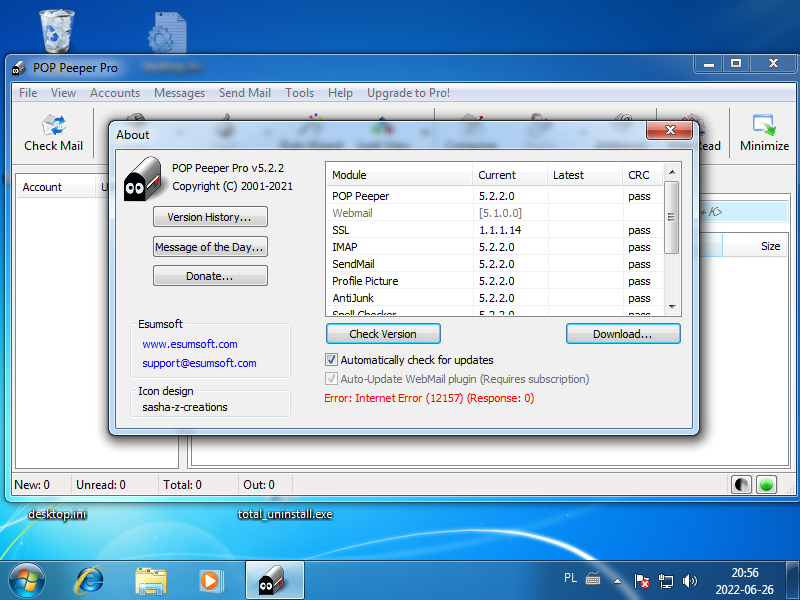Open Windows Media Player from taskbar
The width and height of the screenshot is (800, 600).
[210, 581]
